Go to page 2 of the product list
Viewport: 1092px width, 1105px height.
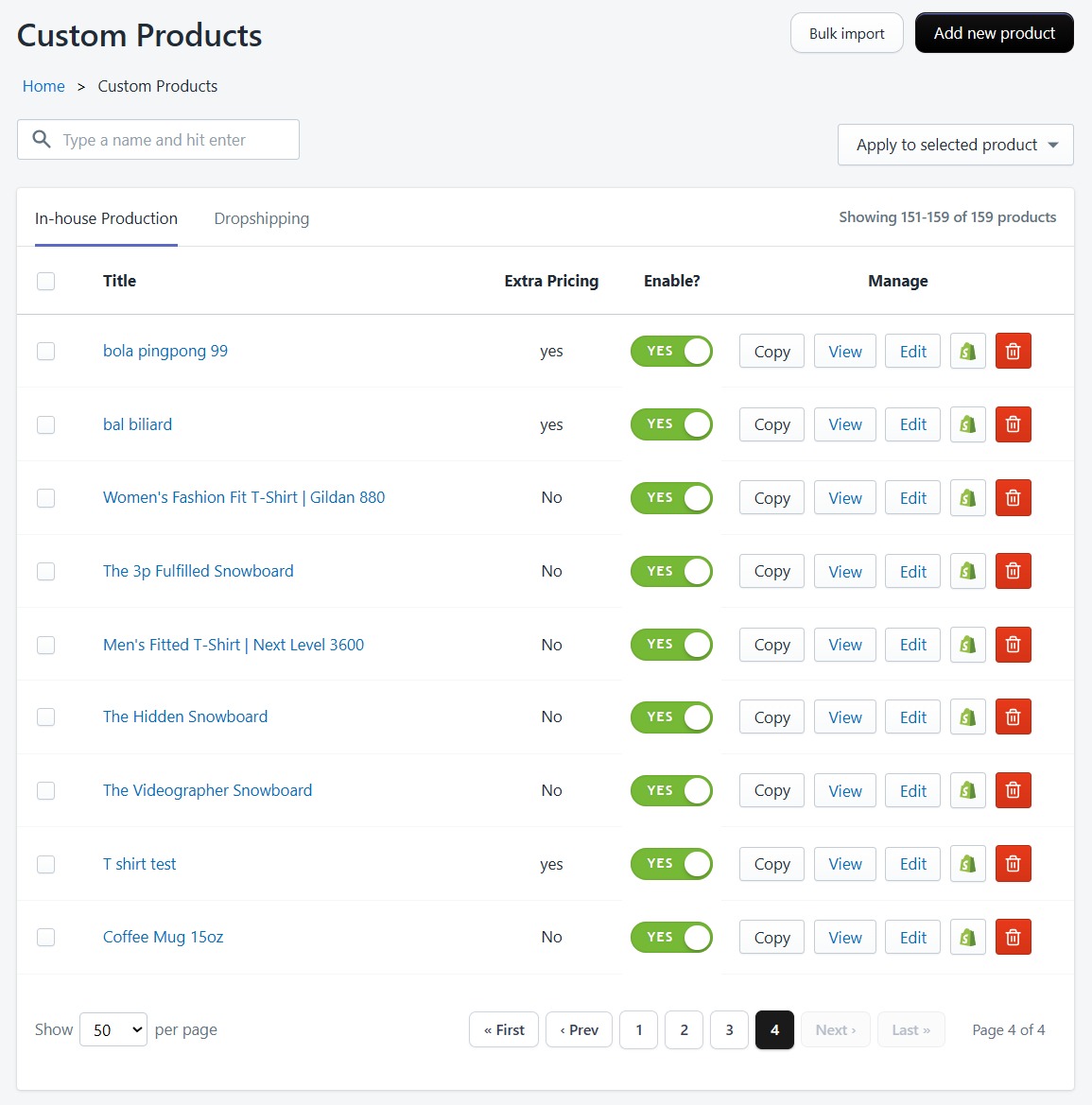coord(684,1029)
